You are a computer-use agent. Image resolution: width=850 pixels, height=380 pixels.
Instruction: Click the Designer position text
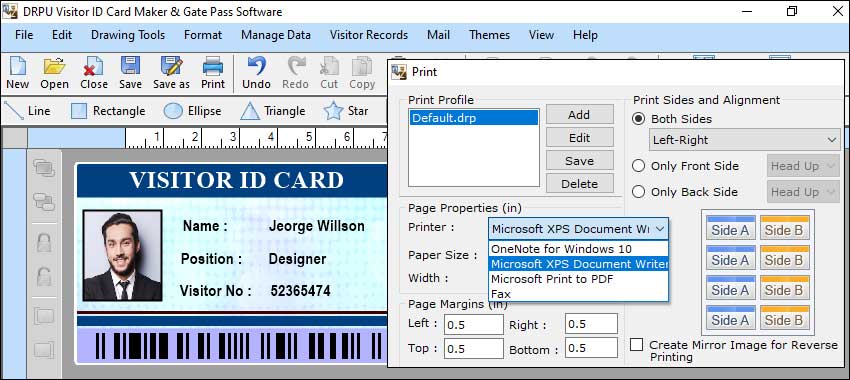pyautogui.click(x=297, y=259)
